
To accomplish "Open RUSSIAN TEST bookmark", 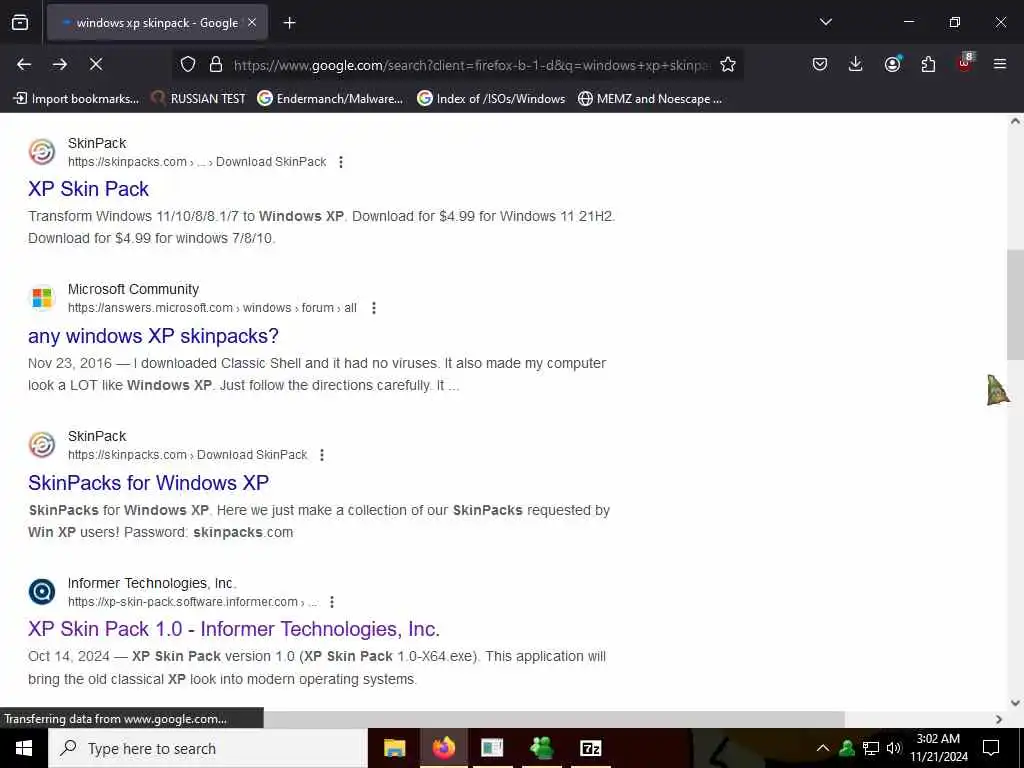I will [198, 99].
